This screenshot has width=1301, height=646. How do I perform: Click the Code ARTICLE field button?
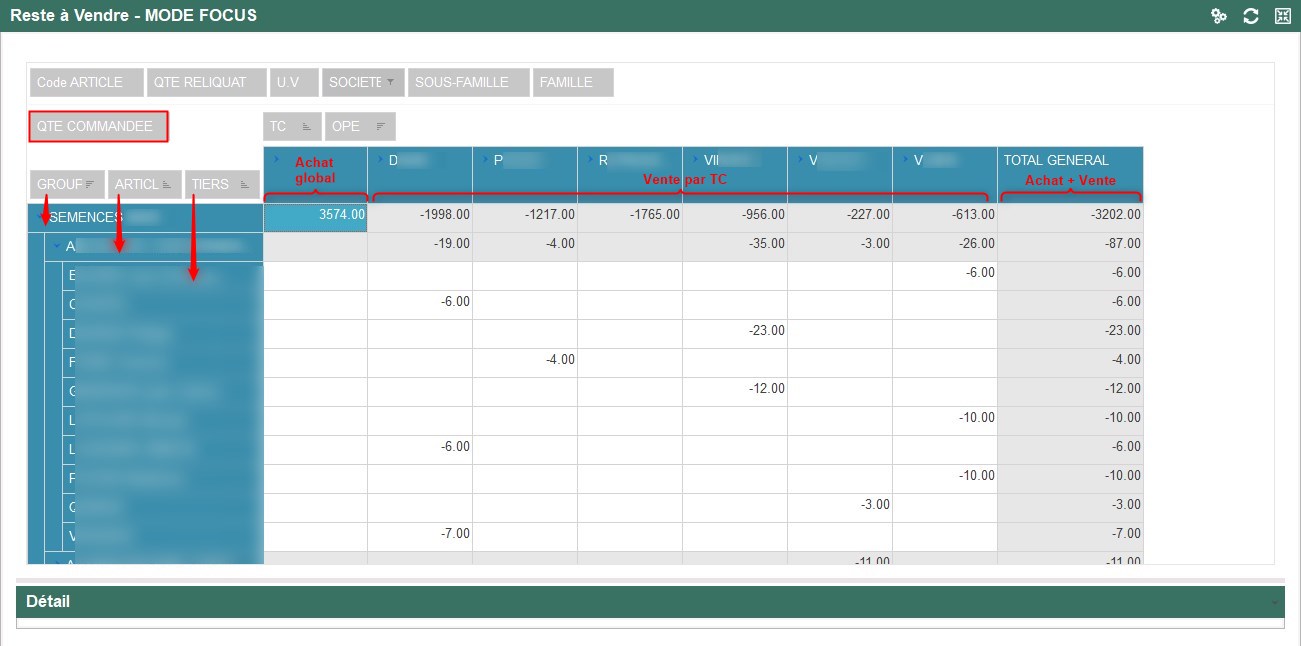tap(85, 83)
